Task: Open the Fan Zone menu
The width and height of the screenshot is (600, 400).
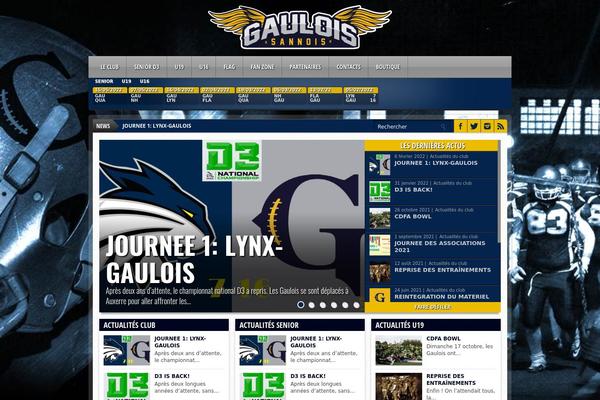Action: point(262,67)
